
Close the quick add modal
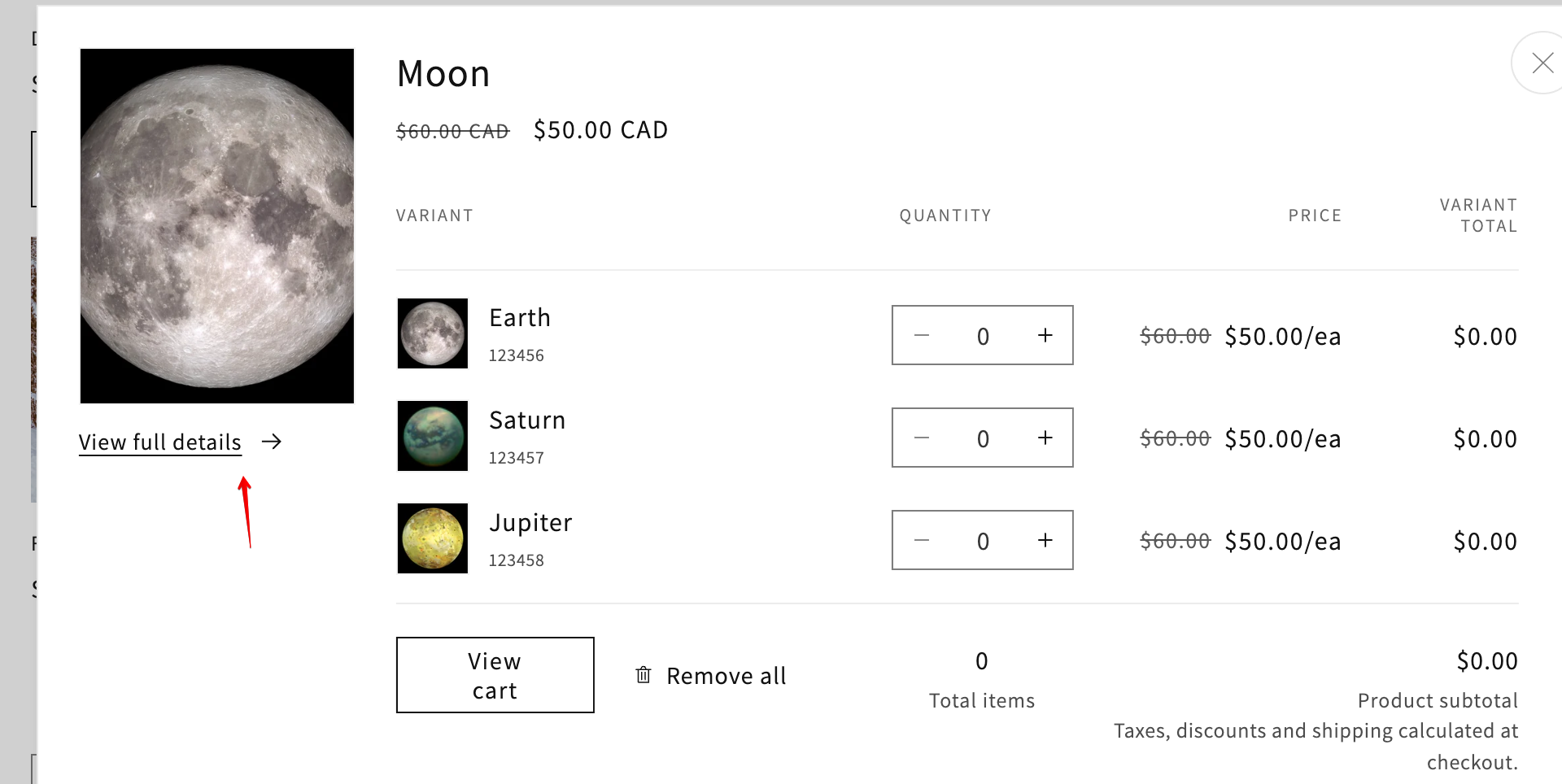click(1541, 63)
